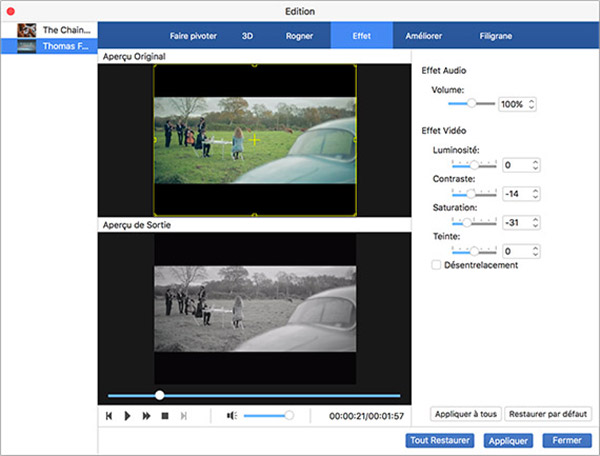
Task: Select The Chain video thumbnail
Action: click(26, 30)
